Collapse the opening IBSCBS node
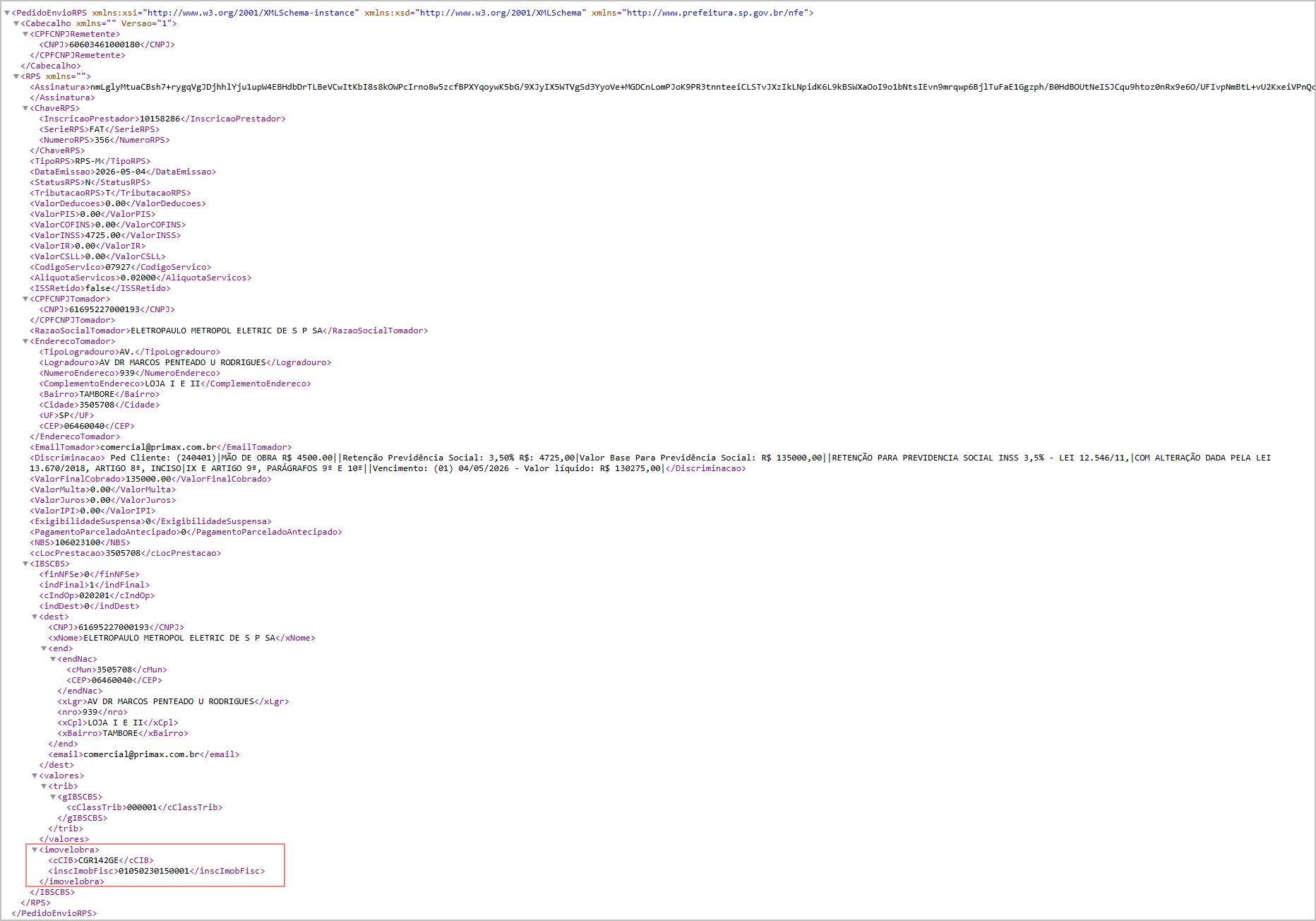Screen dimensions: 1316x921 (x=25, y=564)
